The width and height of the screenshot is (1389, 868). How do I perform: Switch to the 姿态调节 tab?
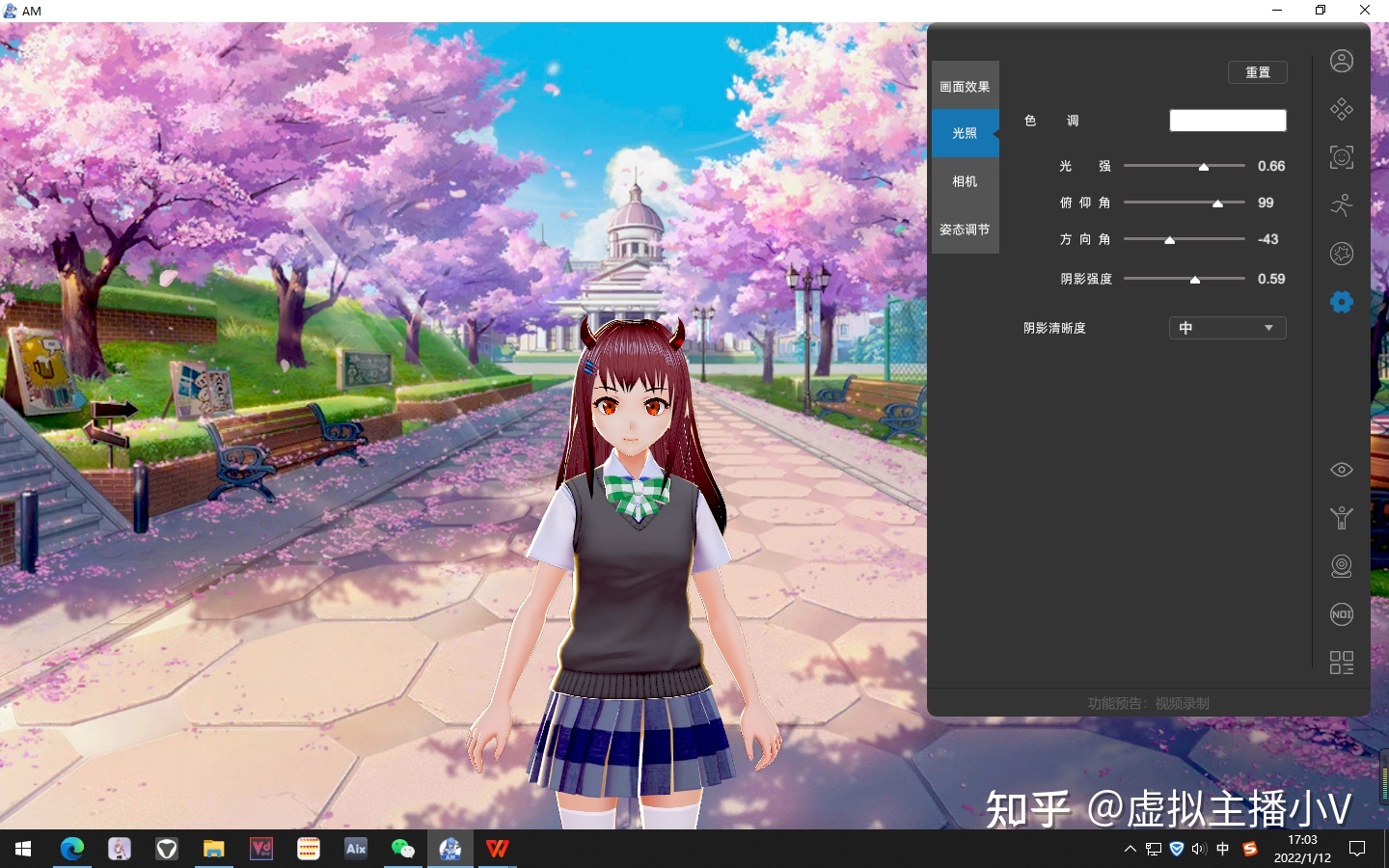click(965, 230)
